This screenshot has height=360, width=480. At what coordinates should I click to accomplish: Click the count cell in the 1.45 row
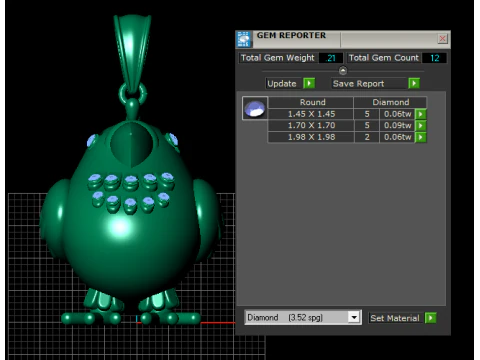tap(367, 114)
